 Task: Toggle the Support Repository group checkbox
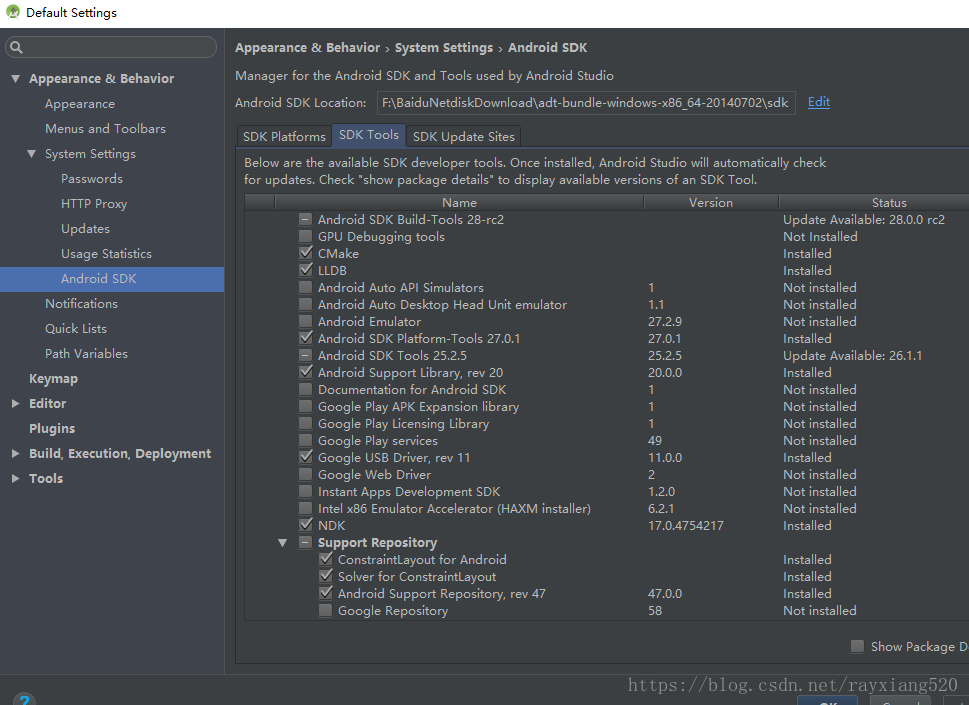(x=305, y=542)
